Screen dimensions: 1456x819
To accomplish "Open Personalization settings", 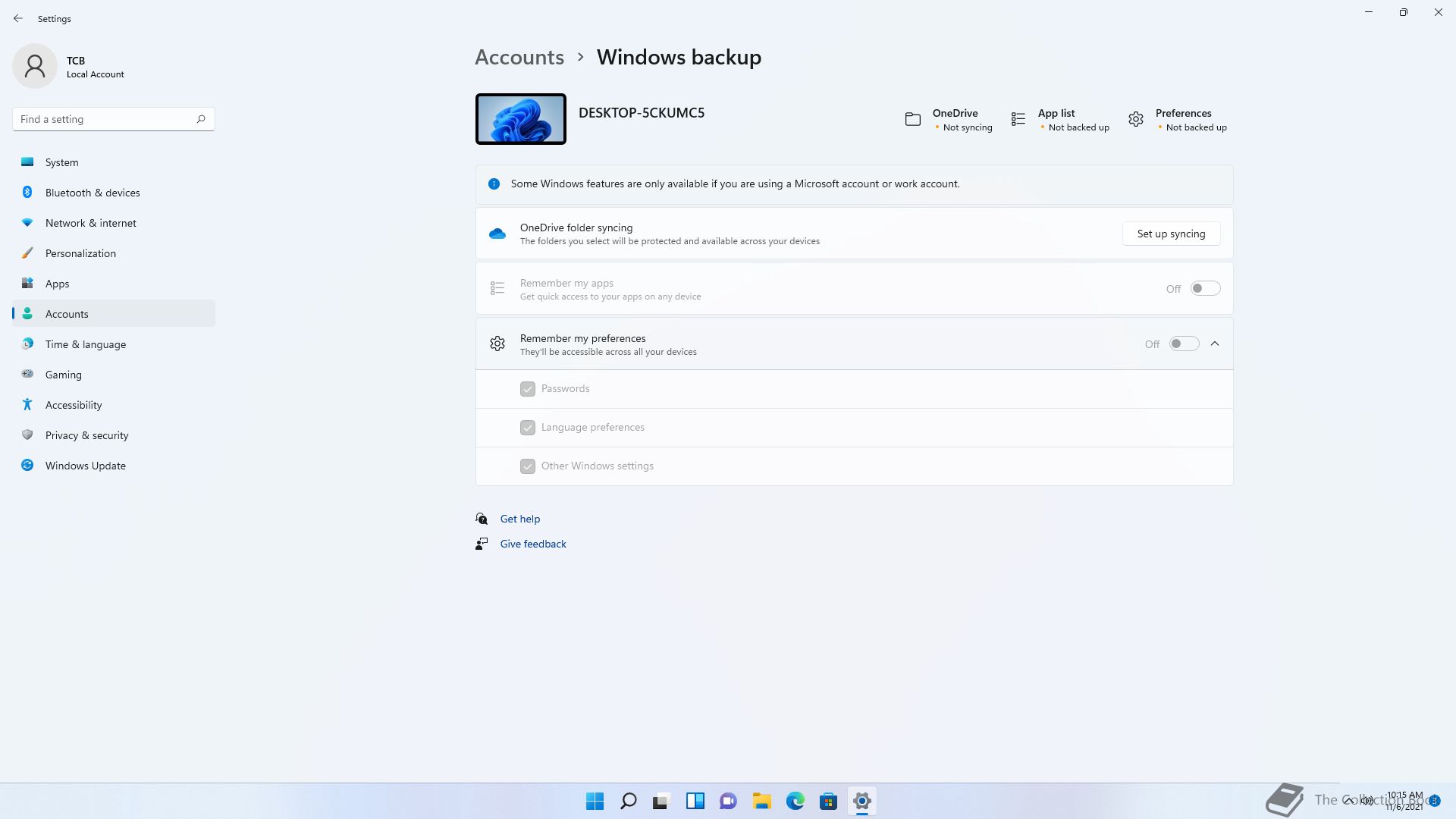I will click(114, 253).
